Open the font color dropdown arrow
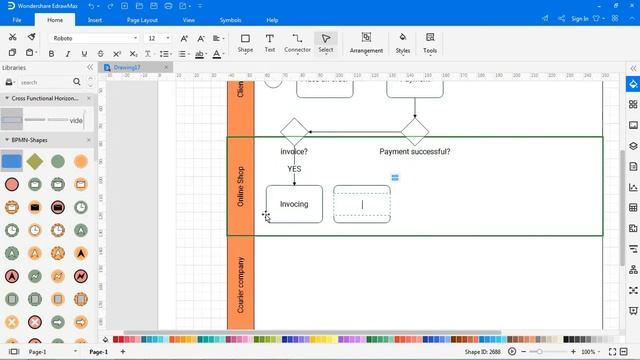Screen dimensions: 640x360 [224, 54]
